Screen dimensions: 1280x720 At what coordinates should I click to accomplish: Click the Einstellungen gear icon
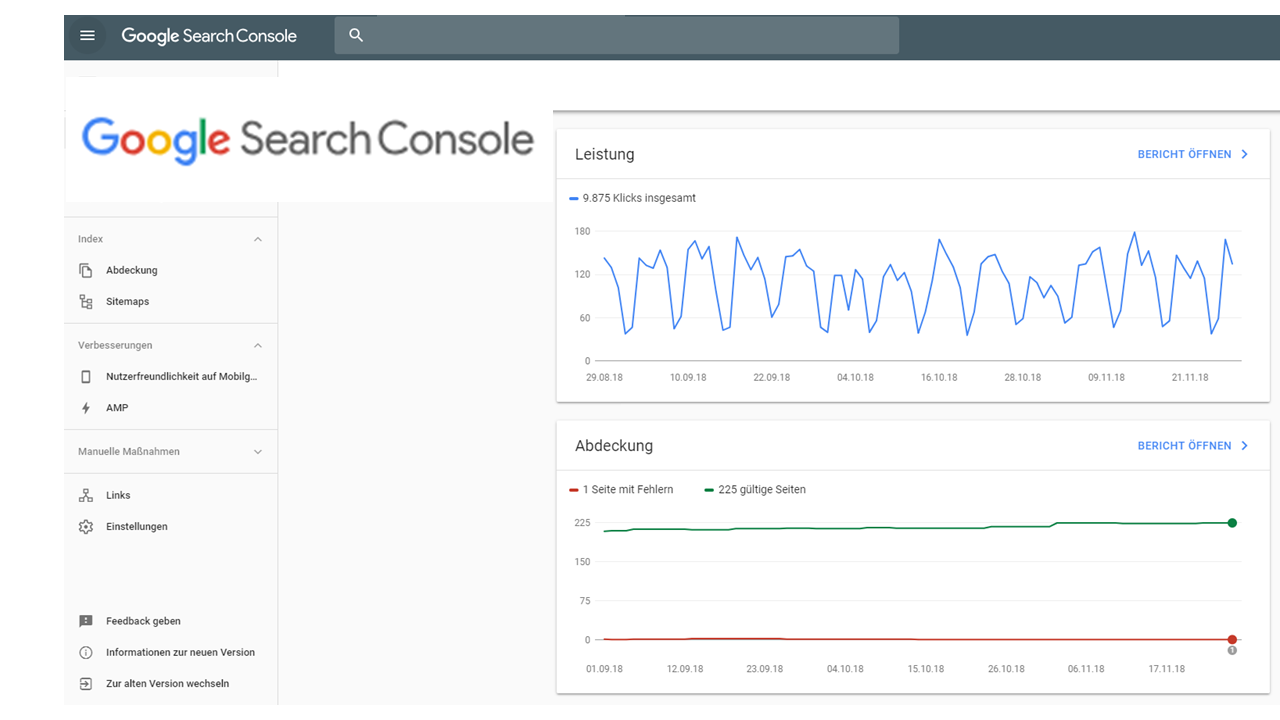click(x=86, y=526)
